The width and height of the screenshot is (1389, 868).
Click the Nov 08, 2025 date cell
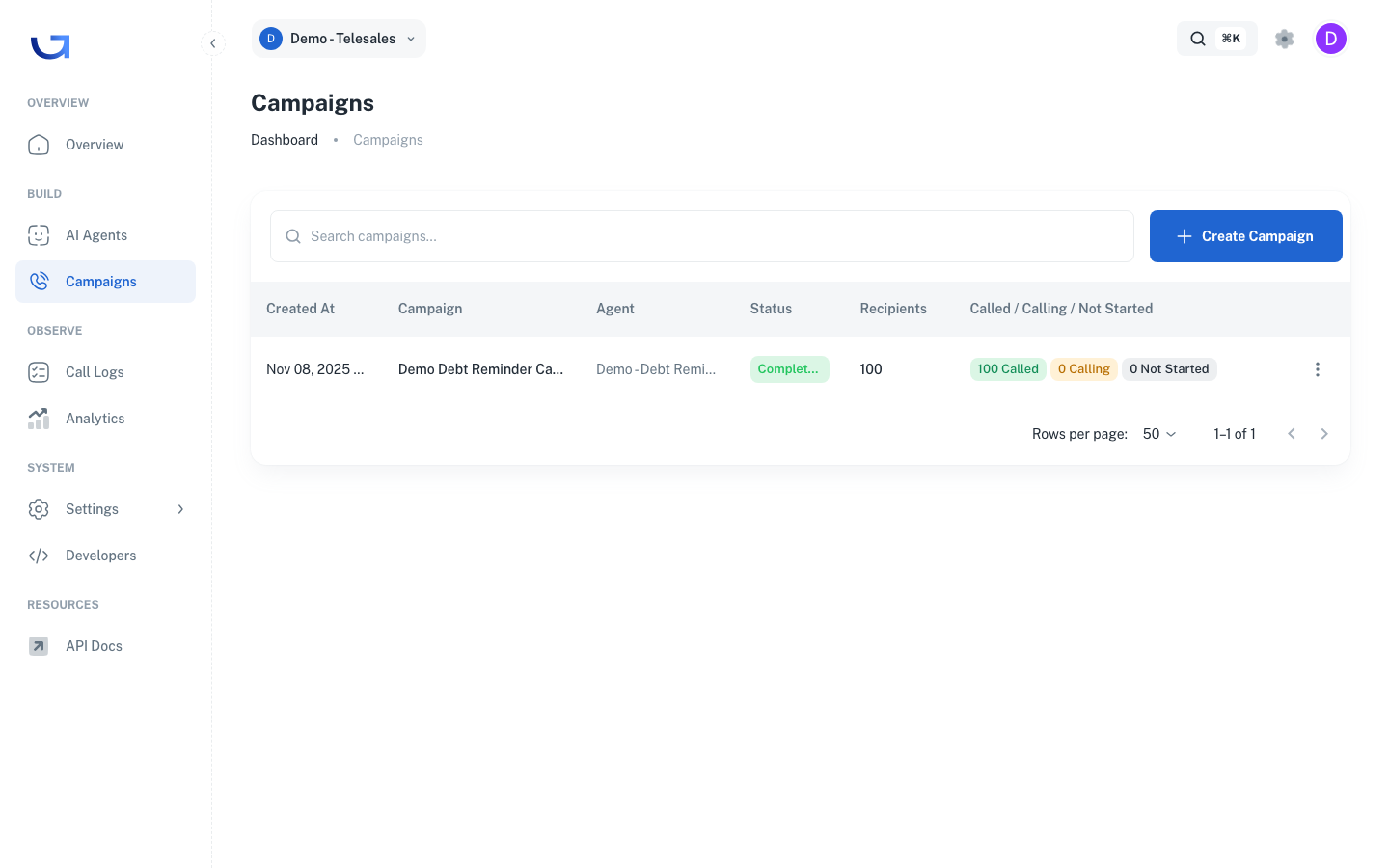[315, 369]
